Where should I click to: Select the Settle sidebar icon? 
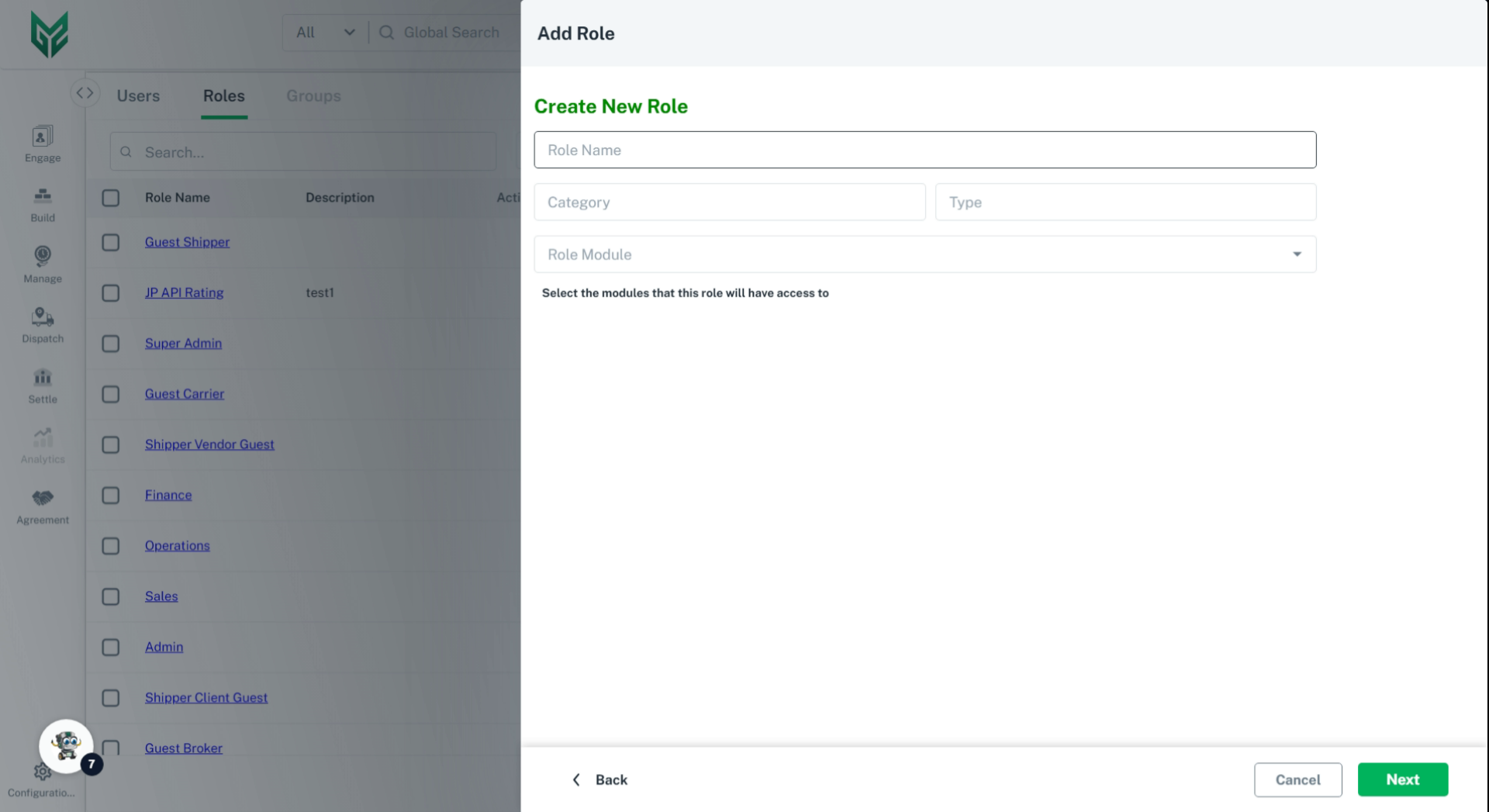pyautogui.click(x=43, y=378)
